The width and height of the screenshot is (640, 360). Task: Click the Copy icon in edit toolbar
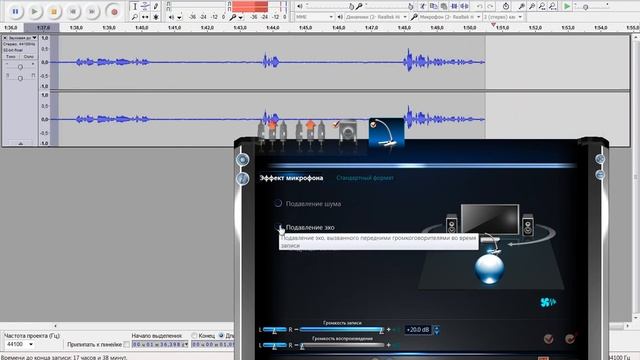(433, 6)
